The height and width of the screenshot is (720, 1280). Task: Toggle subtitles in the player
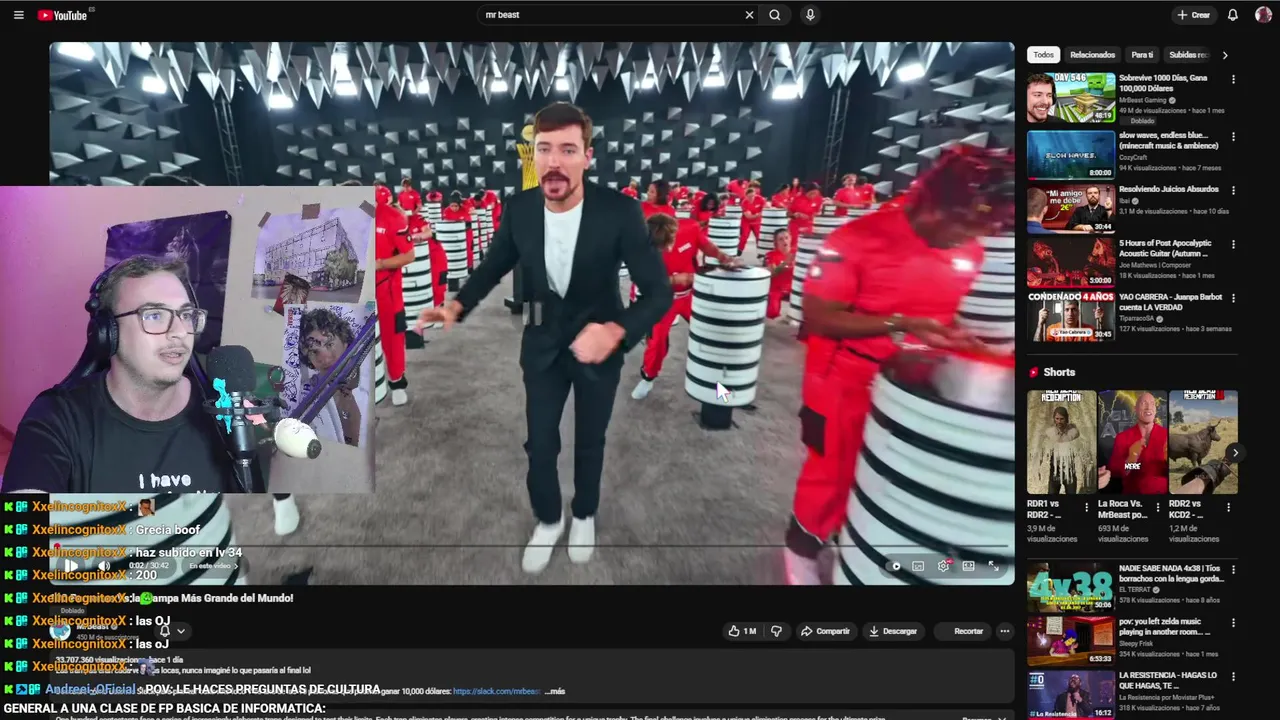point(918,566)
